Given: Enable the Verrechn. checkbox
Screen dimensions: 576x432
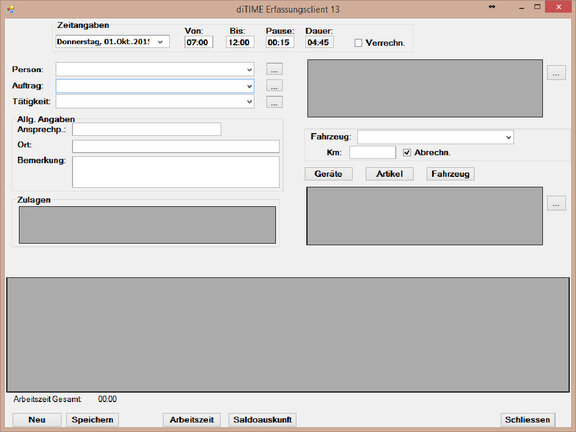Looking at the screenshot, I should 358,43.
